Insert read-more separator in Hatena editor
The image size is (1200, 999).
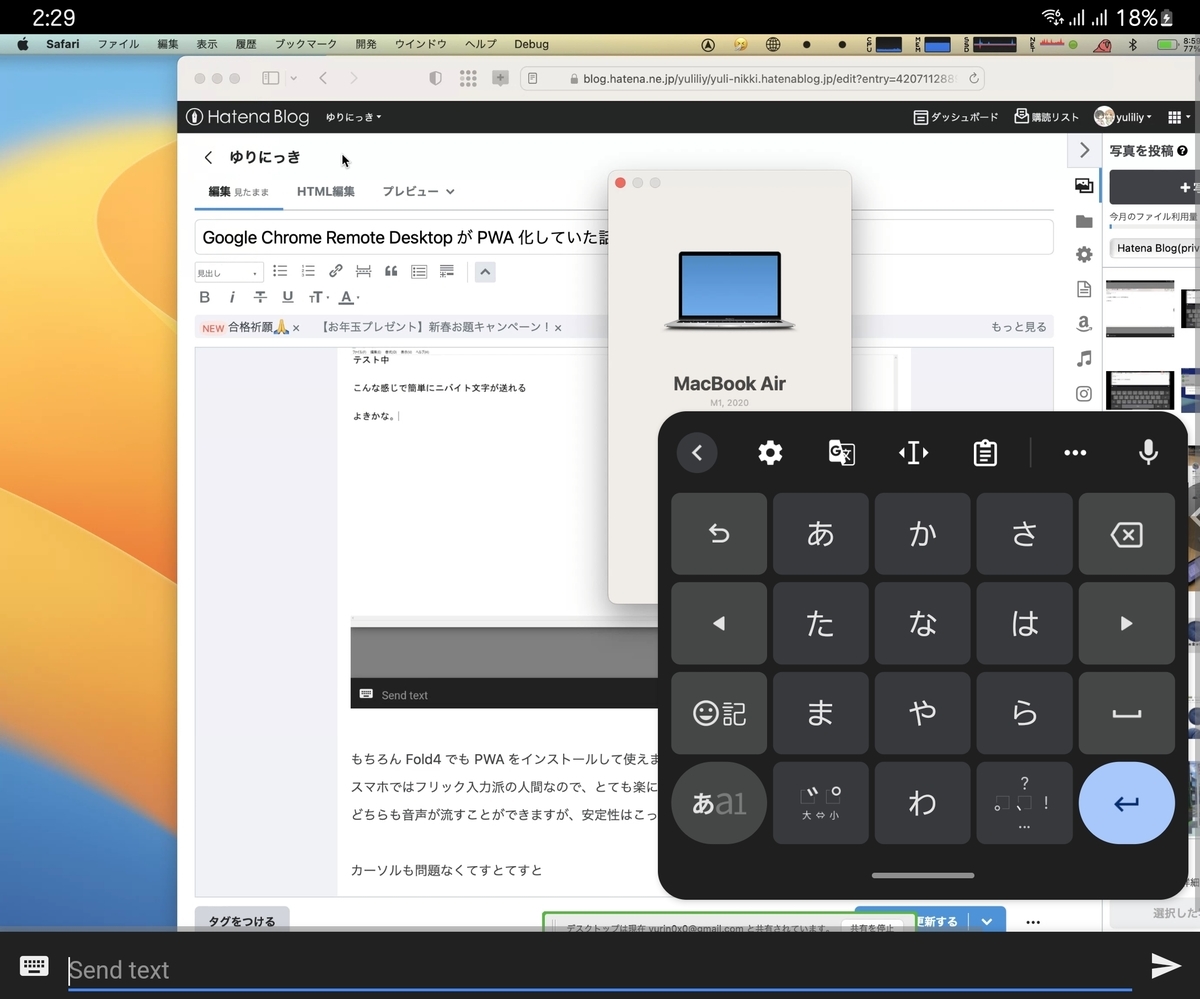click(363, 271)
